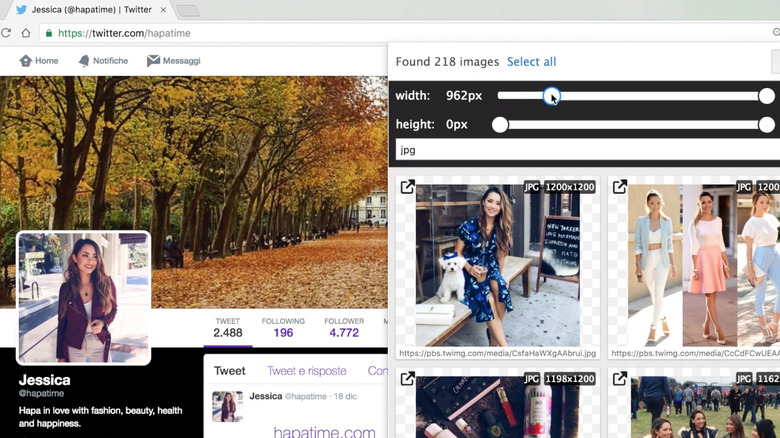Open first image in new tab icon
Screen dimensions: 780x438
[x=408, y=187]
